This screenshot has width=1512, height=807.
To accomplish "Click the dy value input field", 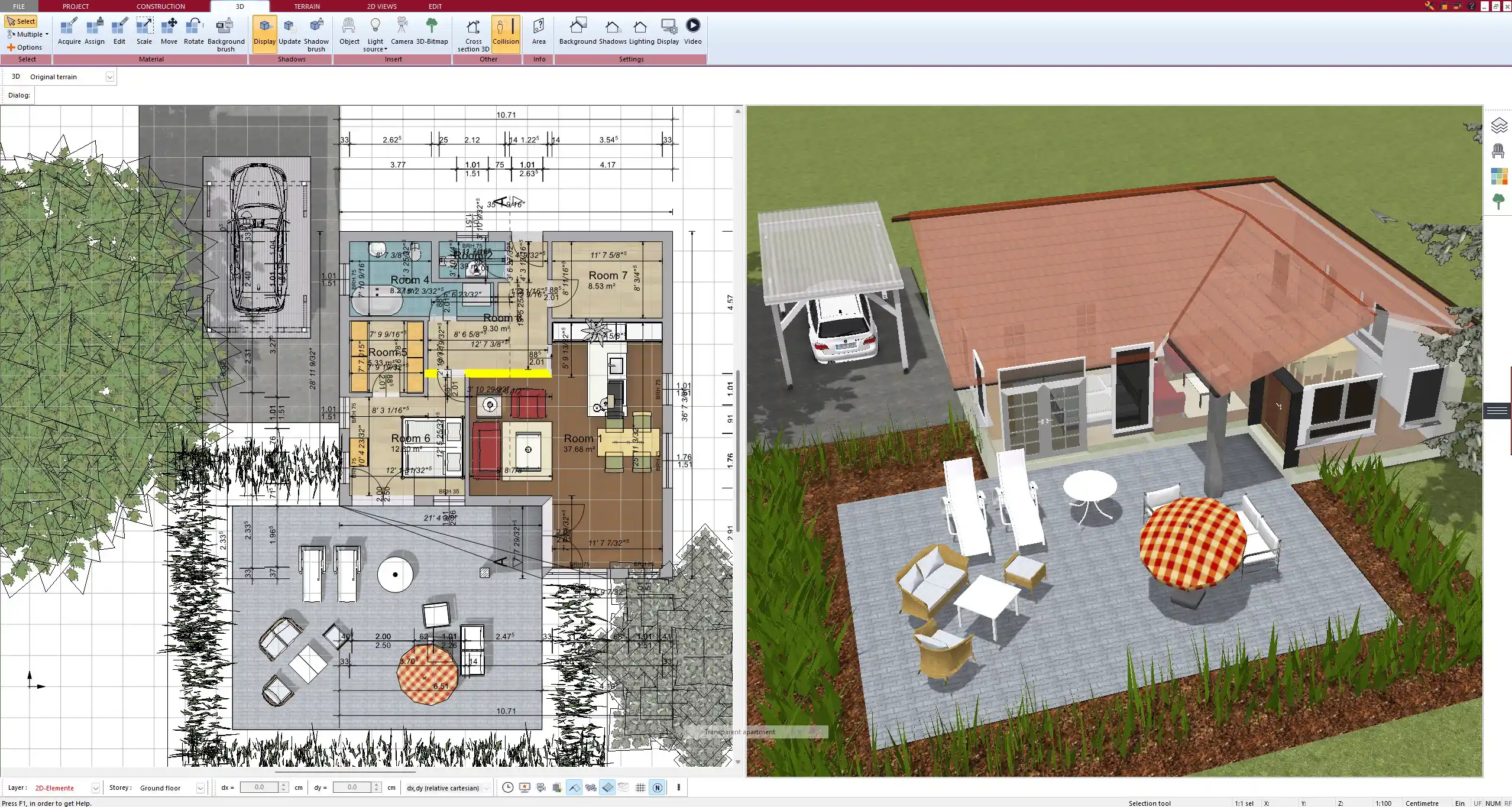I will [x=352, y=787].
